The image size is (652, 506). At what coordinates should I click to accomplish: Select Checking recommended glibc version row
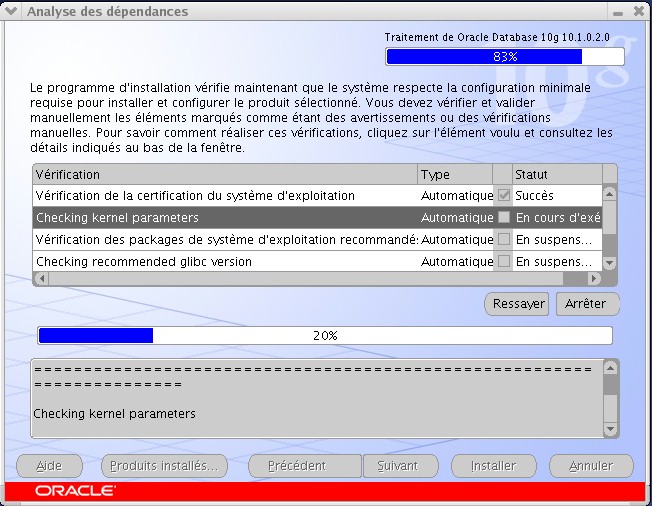pyautogui.click(x=317, y=262)
